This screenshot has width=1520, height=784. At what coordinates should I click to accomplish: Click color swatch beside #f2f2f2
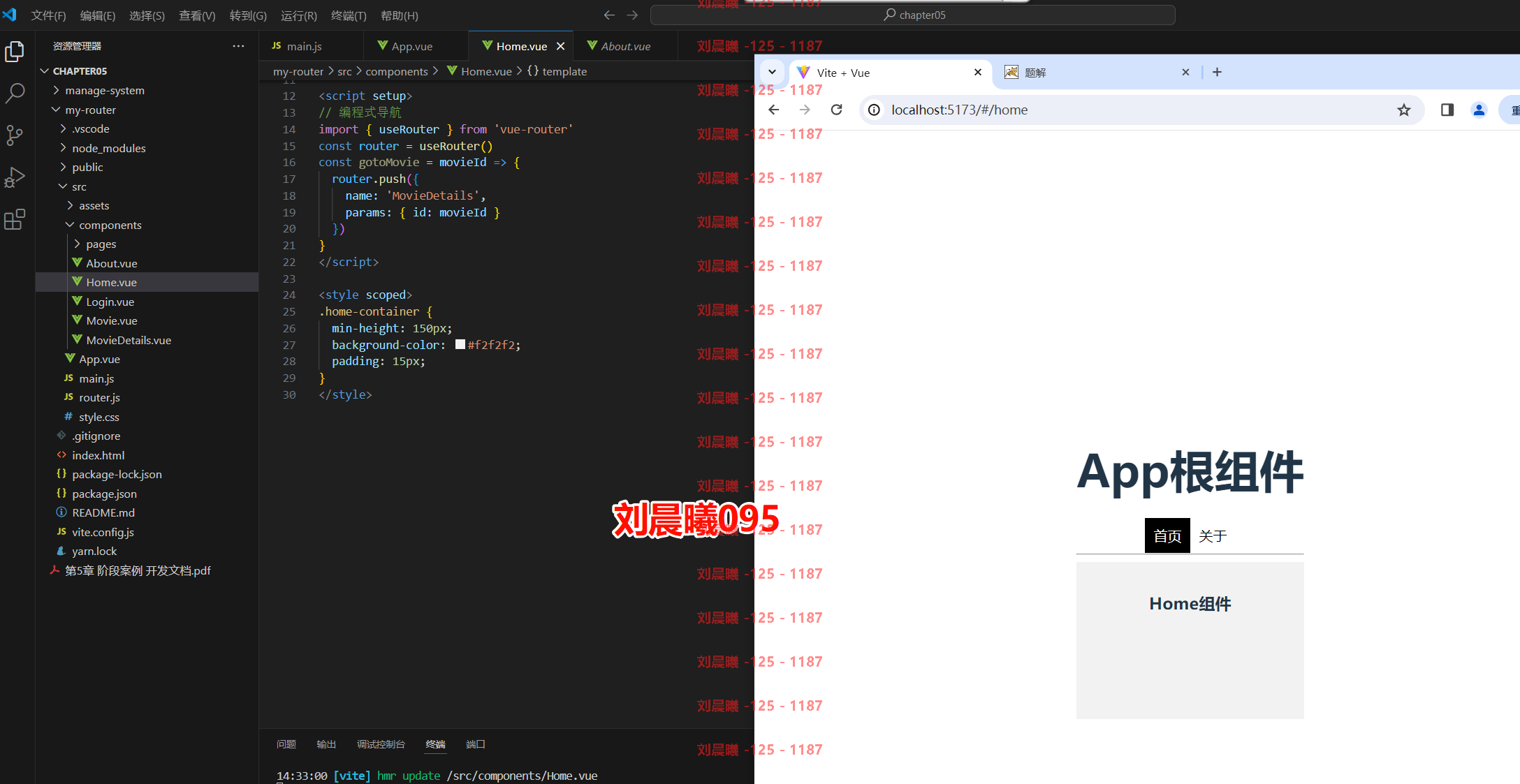(460, 344)
